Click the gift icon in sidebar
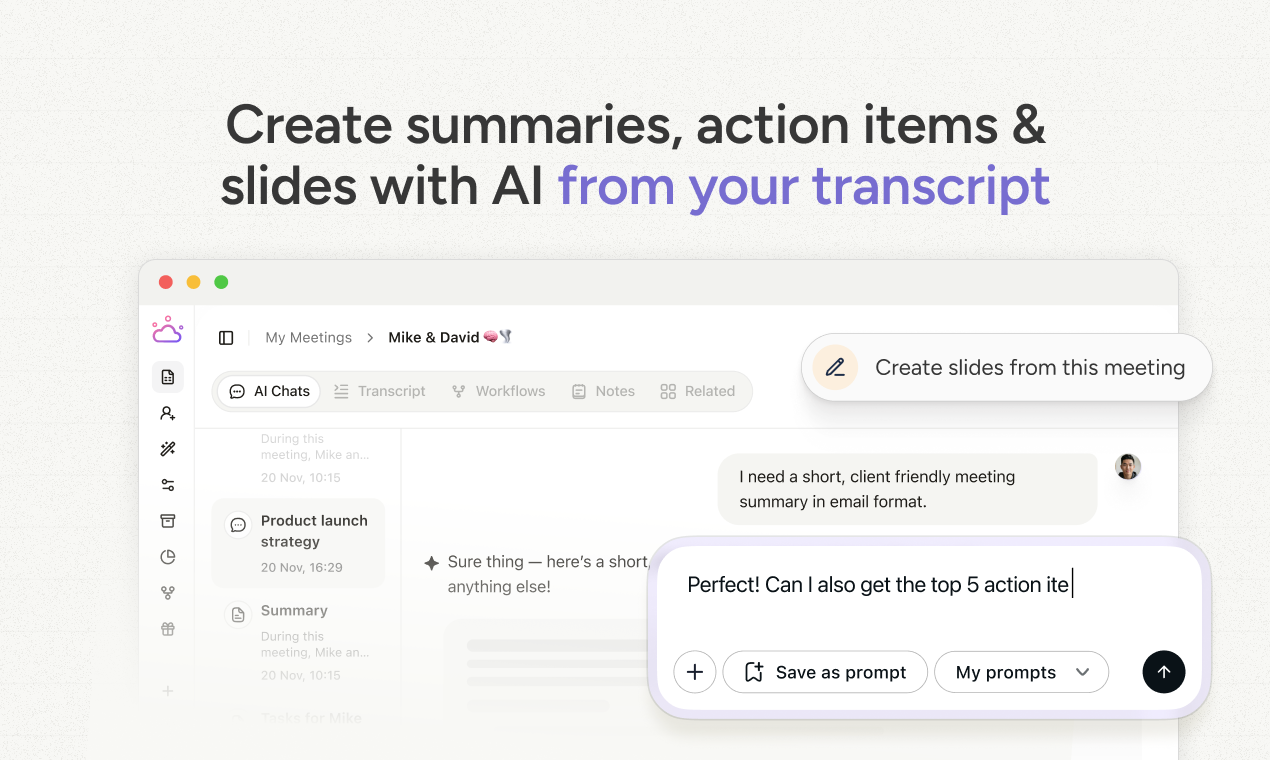This screenshot has width=1270, height=760. (x=168, y=629)
